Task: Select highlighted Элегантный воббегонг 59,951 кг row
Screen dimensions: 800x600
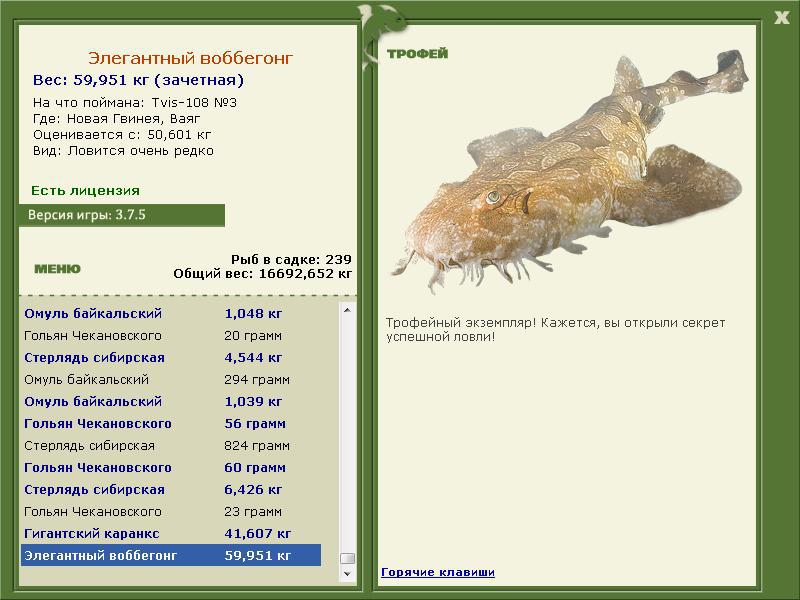Action: tap(171, 555)
